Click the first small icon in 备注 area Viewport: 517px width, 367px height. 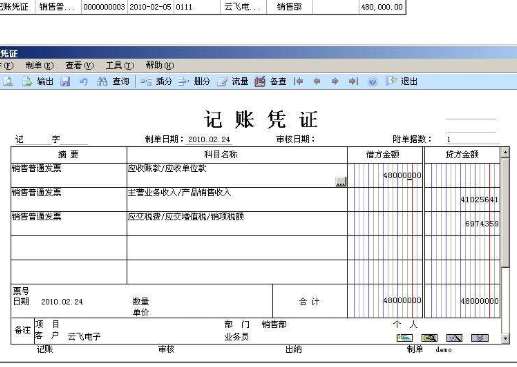coord(404,338)
